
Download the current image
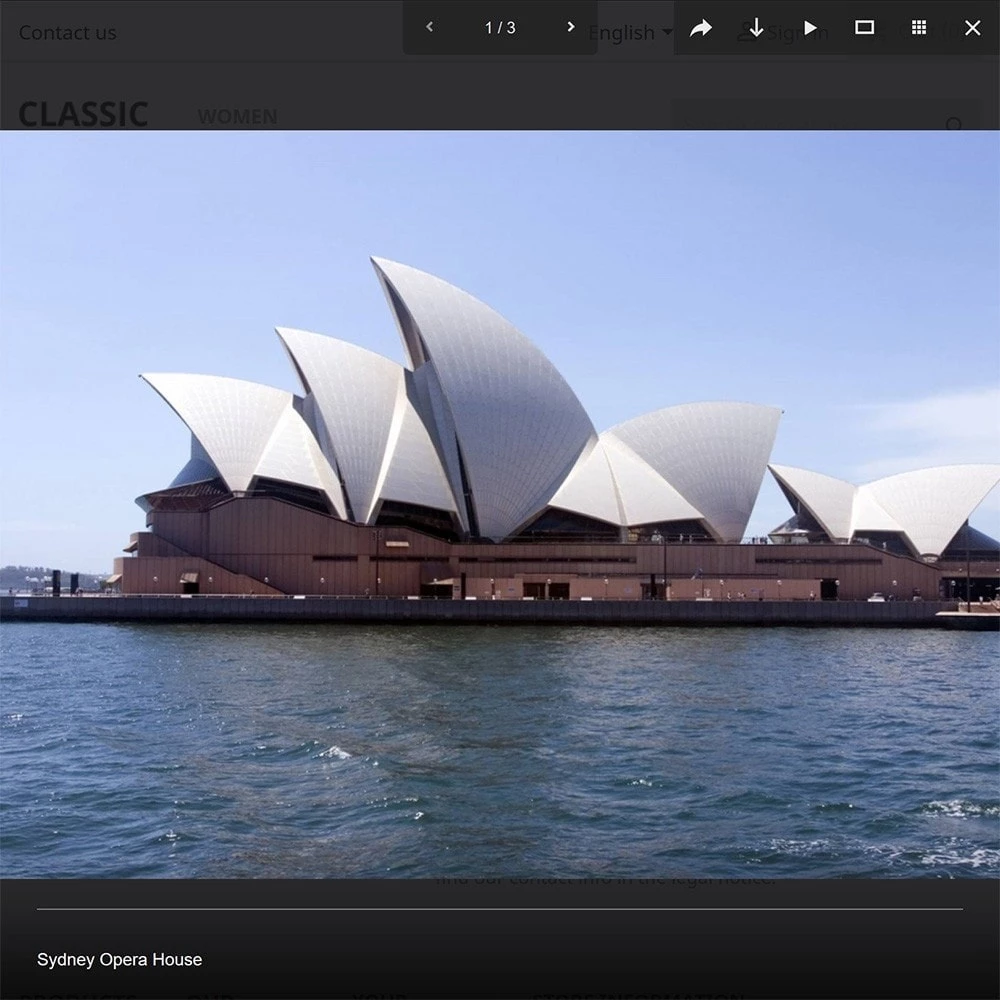(x=756, y=27)
